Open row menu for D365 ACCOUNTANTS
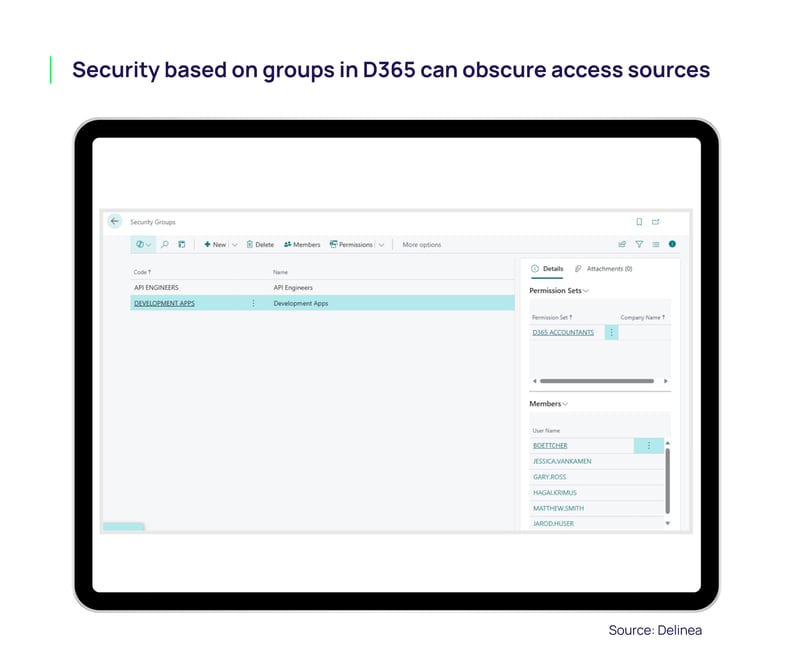The image size is (800, 668). 611,332
